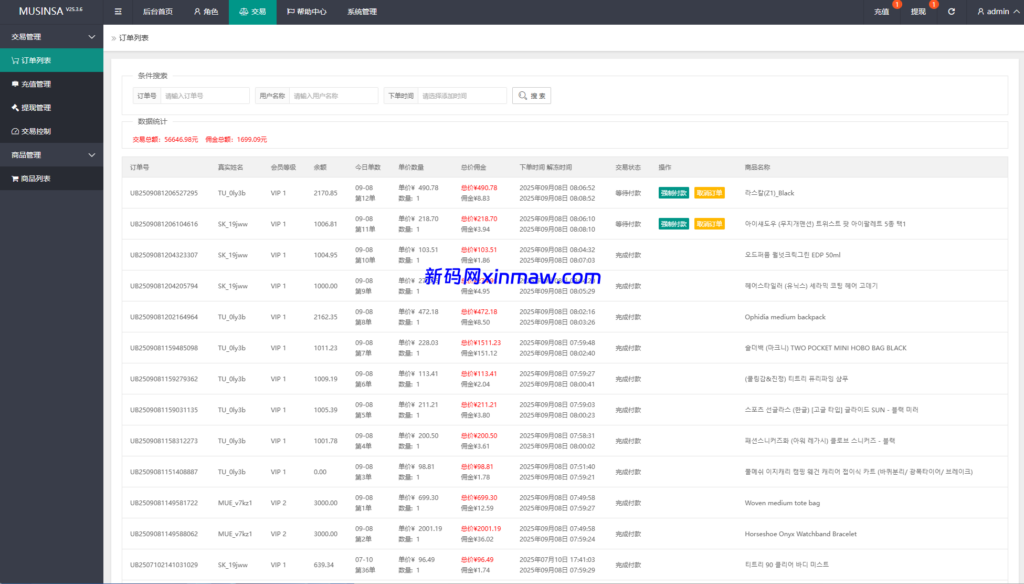This screenshot has width=1024, height=584.
Task: Click the 充值 notification with badge
Action: [x=882, y=12]
